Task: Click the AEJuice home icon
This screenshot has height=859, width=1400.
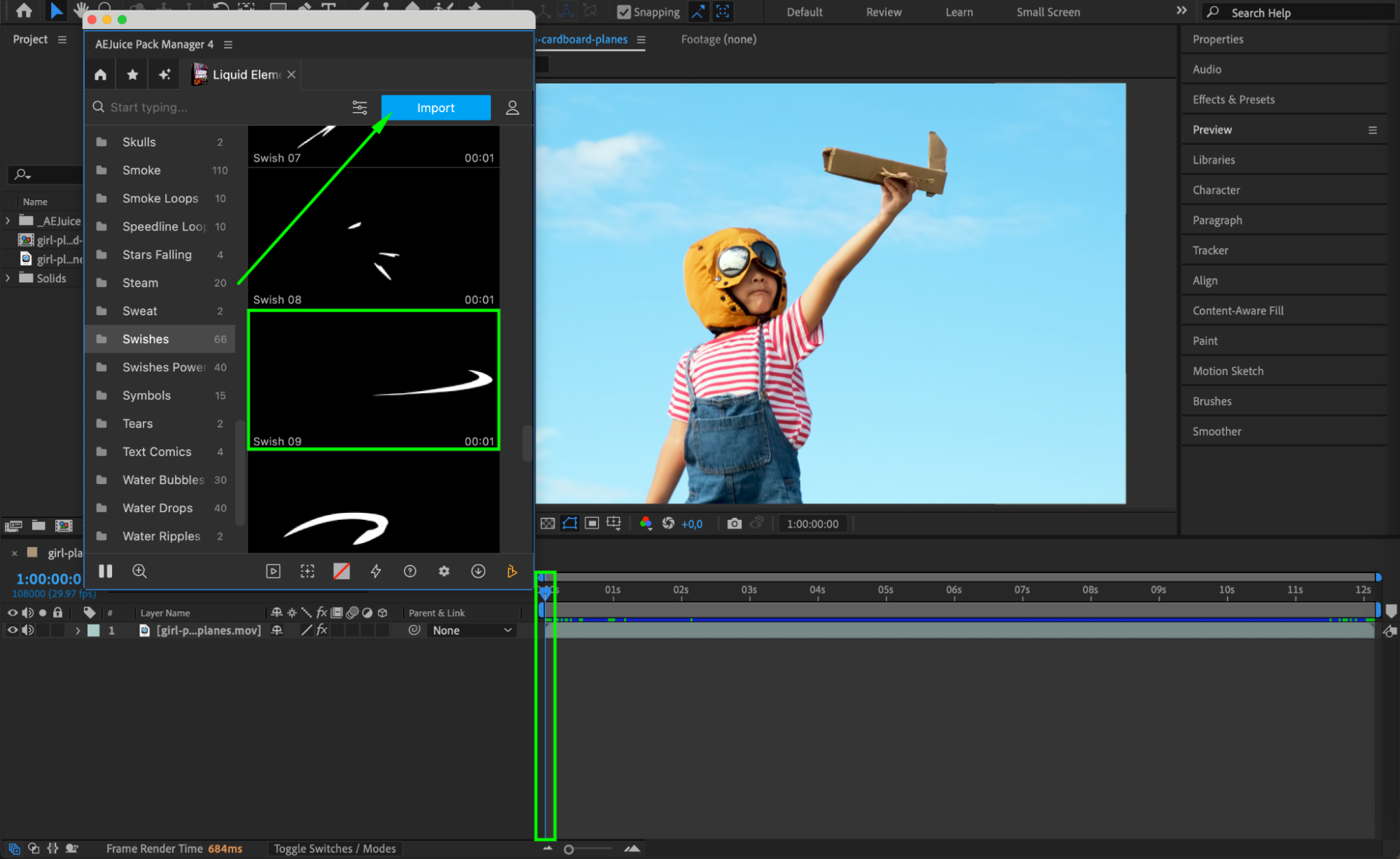Action: pyautogui.click(x=100, y=74)
